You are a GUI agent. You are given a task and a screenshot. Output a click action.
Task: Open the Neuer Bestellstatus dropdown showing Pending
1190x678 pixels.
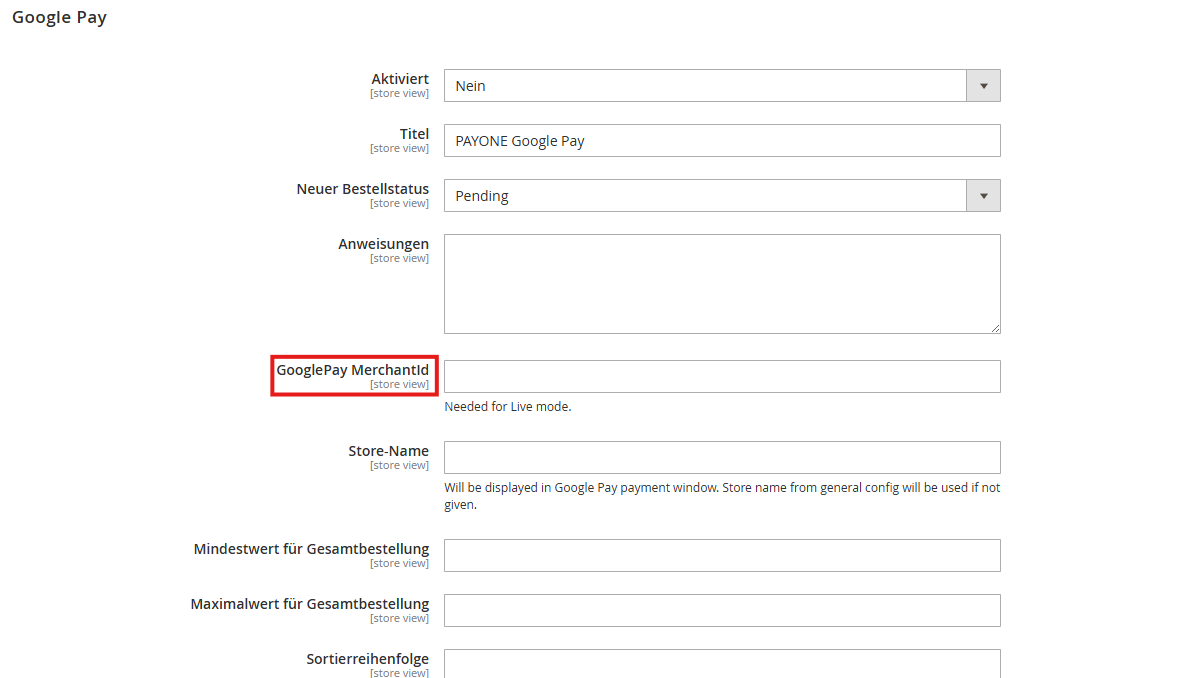(722, 196)
